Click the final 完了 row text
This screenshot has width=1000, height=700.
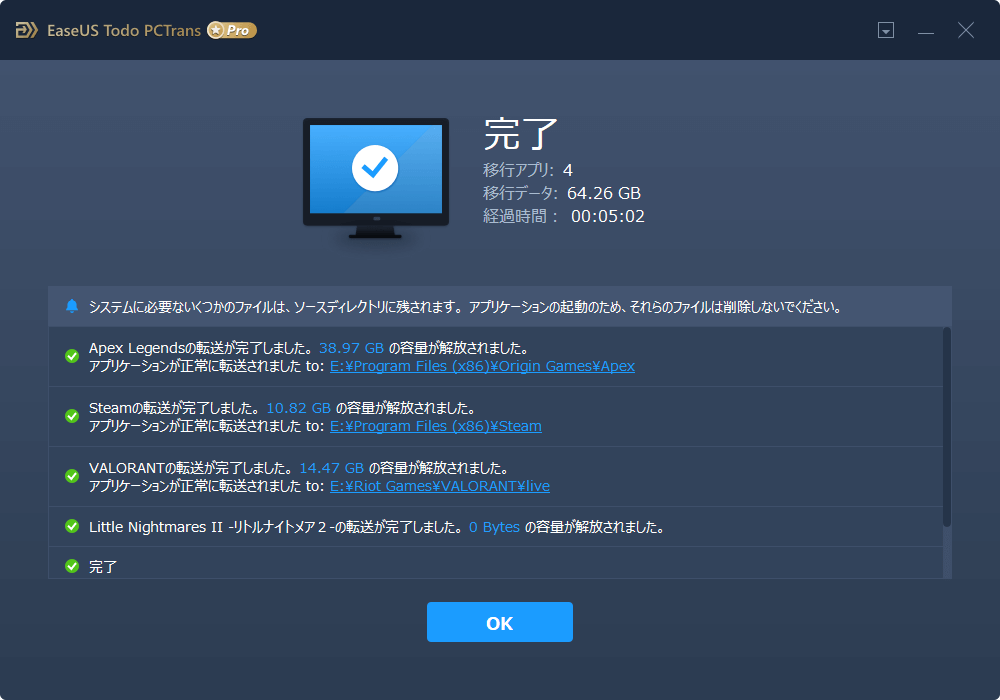click(x=103, y=567)
